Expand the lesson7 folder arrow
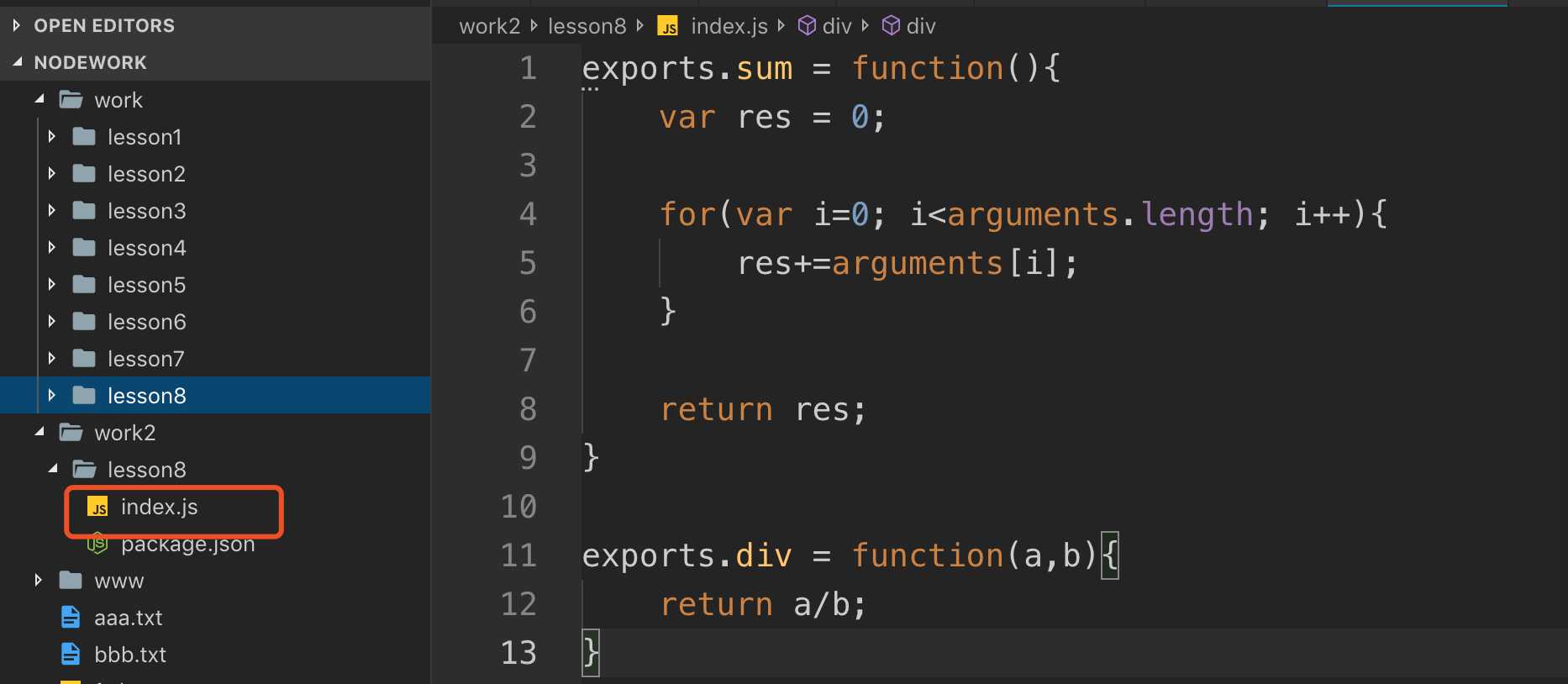Viewport: 1568px width, 684px height. 52,358
